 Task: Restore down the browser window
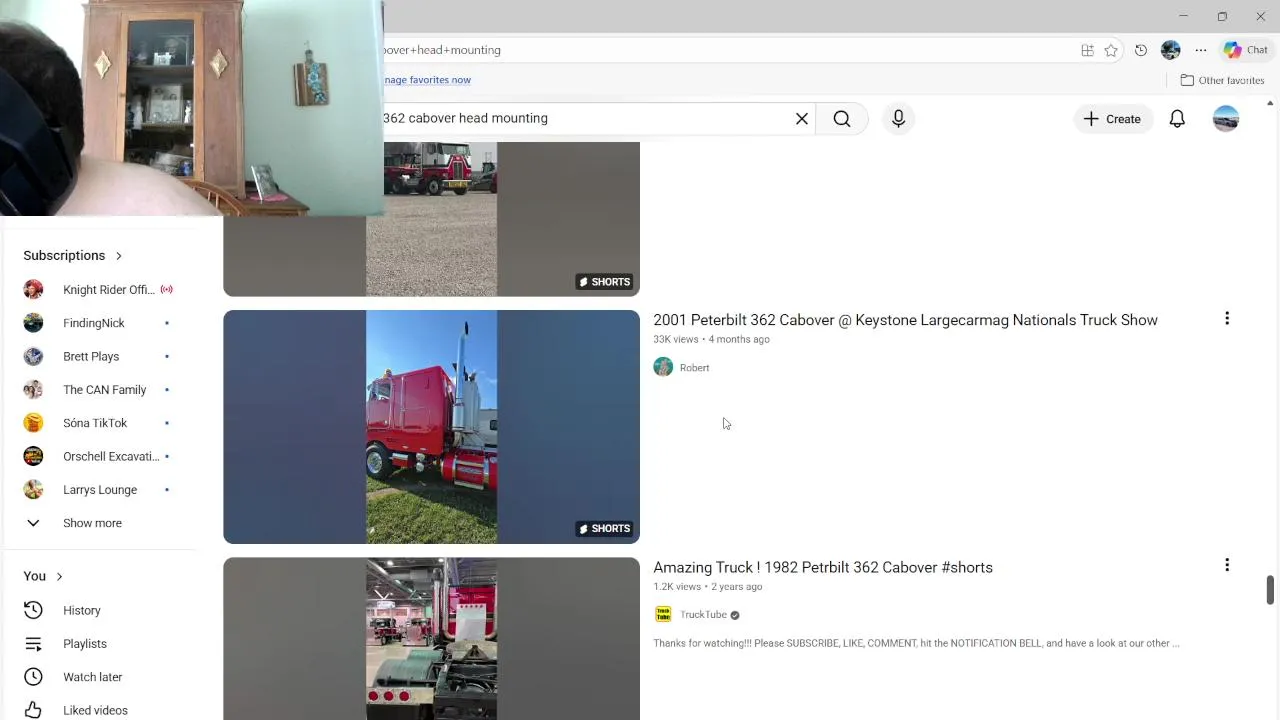point(1222,16)
